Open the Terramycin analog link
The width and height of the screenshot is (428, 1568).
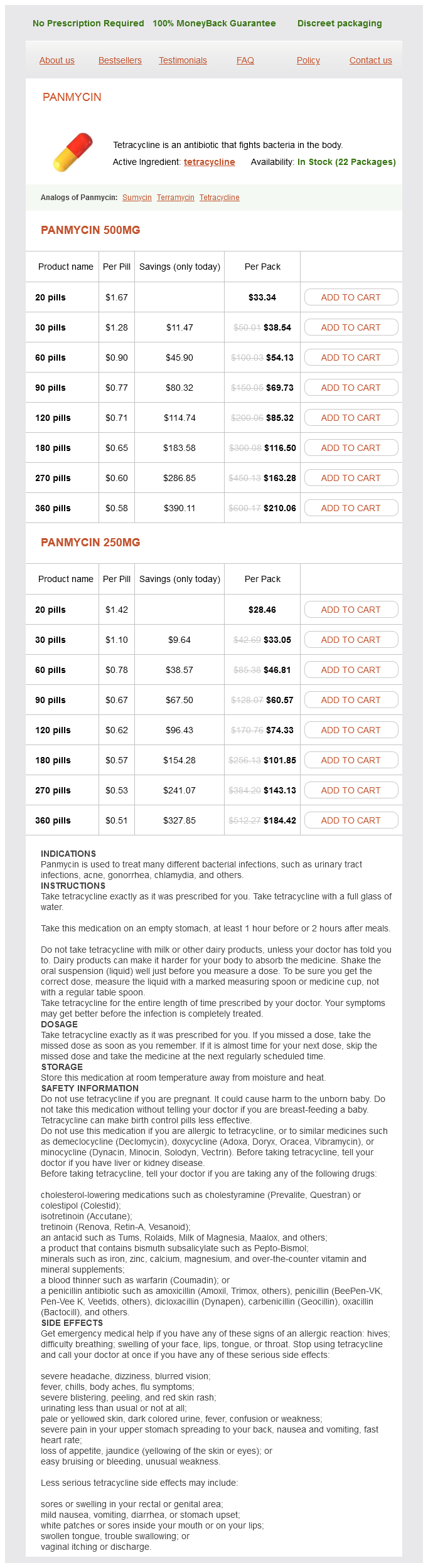(x=175, y=198)
